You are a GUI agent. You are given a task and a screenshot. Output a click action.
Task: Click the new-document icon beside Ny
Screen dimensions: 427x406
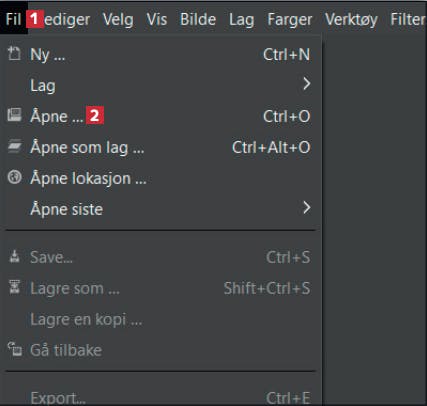tap(14, 54)
